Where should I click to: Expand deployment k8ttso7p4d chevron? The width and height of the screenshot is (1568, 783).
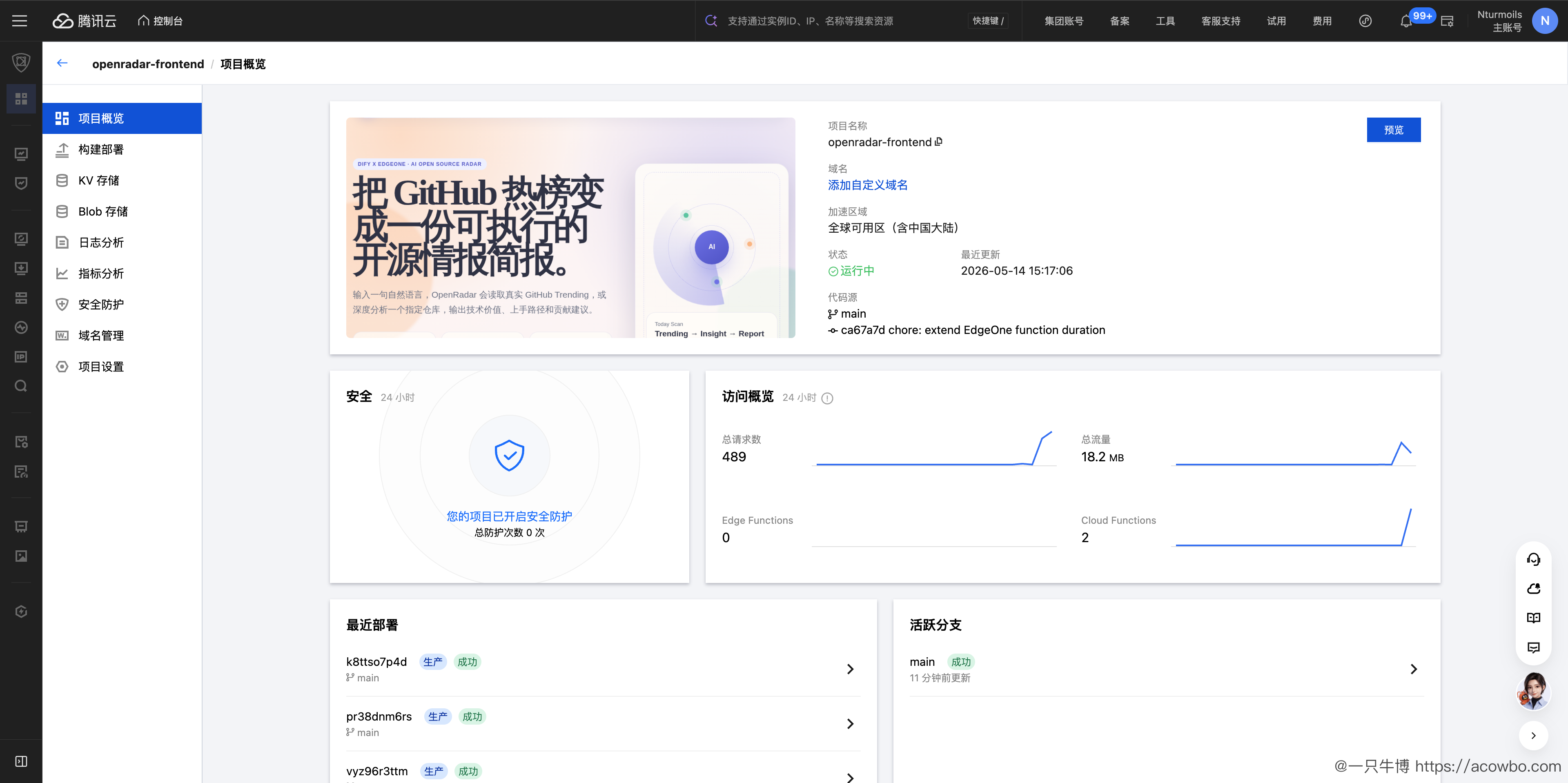[850, 669]
